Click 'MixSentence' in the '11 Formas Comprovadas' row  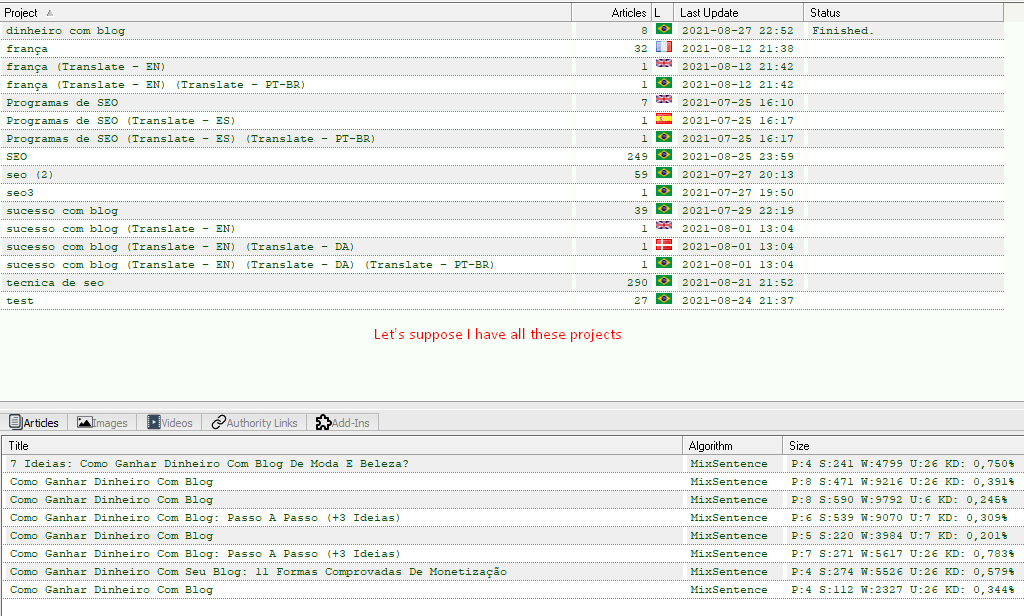pos(729,572)
